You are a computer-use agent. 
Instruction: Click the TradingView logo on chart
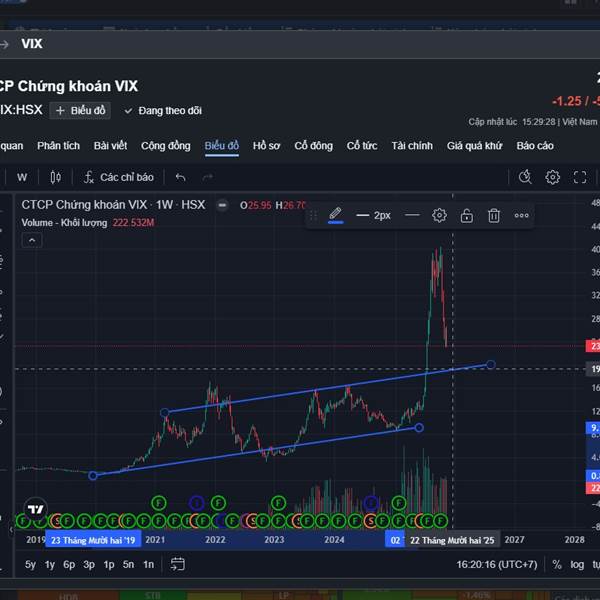pos(36,509)
